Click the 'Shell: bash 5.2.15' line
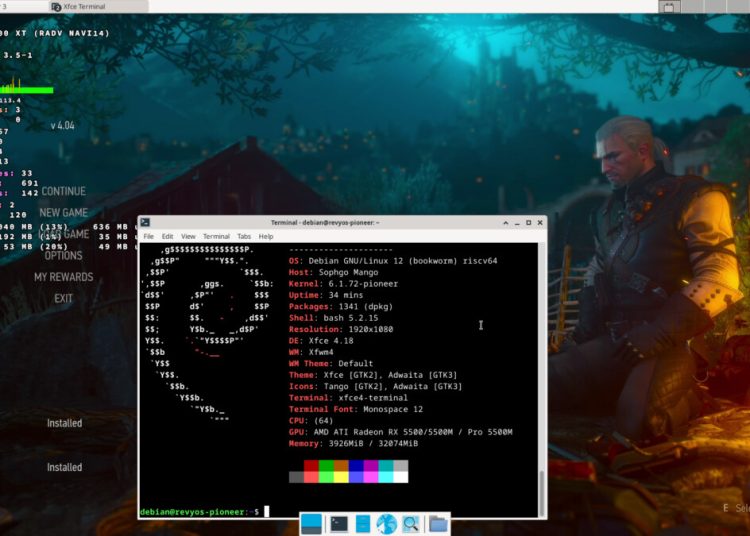Viewport: 750px width, 536px height. click(x=333, y=318)
